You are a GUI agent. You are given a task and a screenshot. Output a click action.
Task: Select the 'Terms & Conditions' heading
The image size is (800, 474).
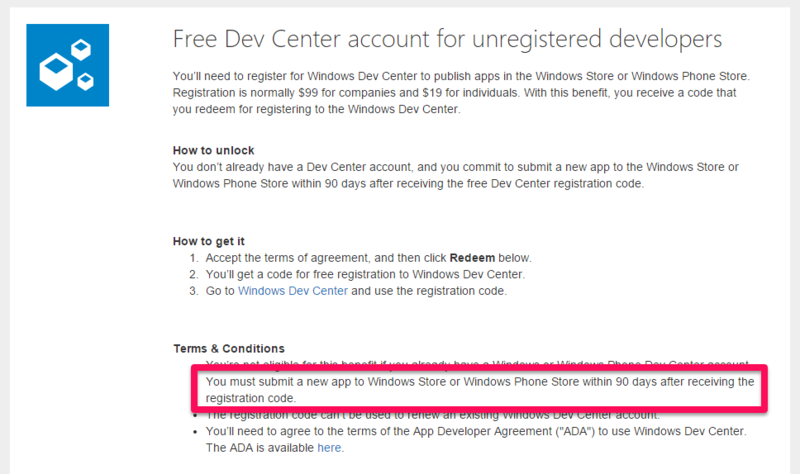click(x=229, y=348)
